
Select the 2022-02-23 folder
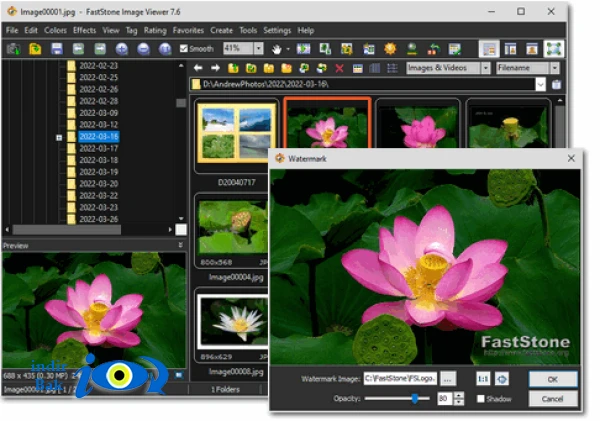tap(98, 65)
